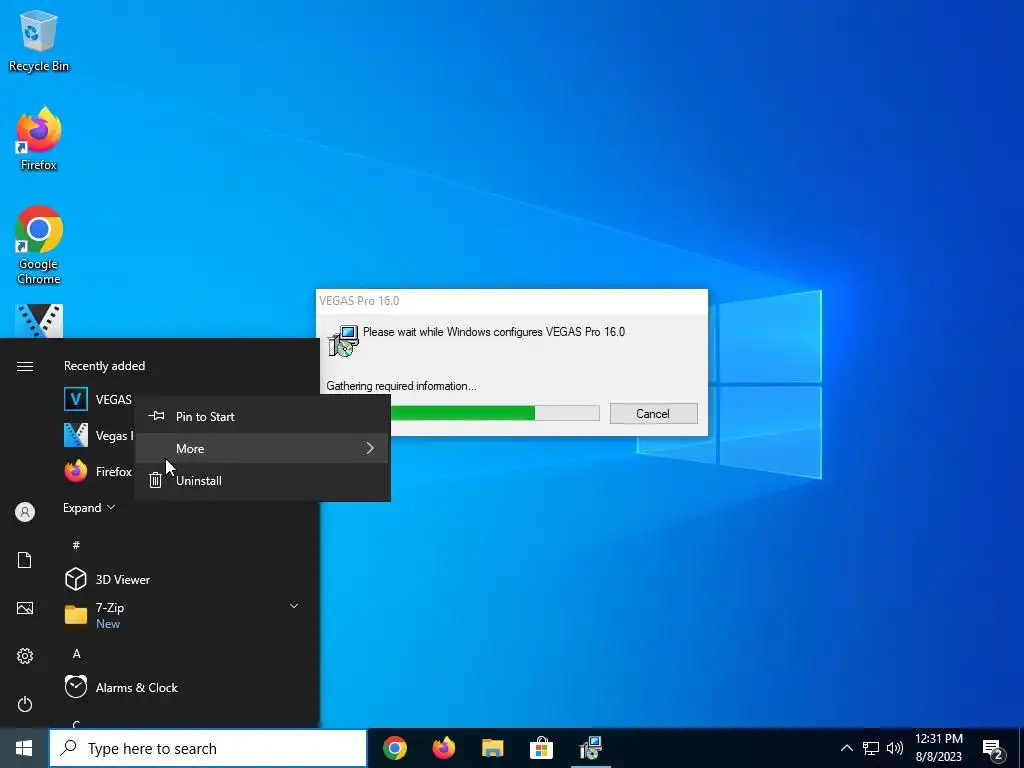
Task: Select the Vegas desktop icon behind Start menu
Action: [39, 321]
